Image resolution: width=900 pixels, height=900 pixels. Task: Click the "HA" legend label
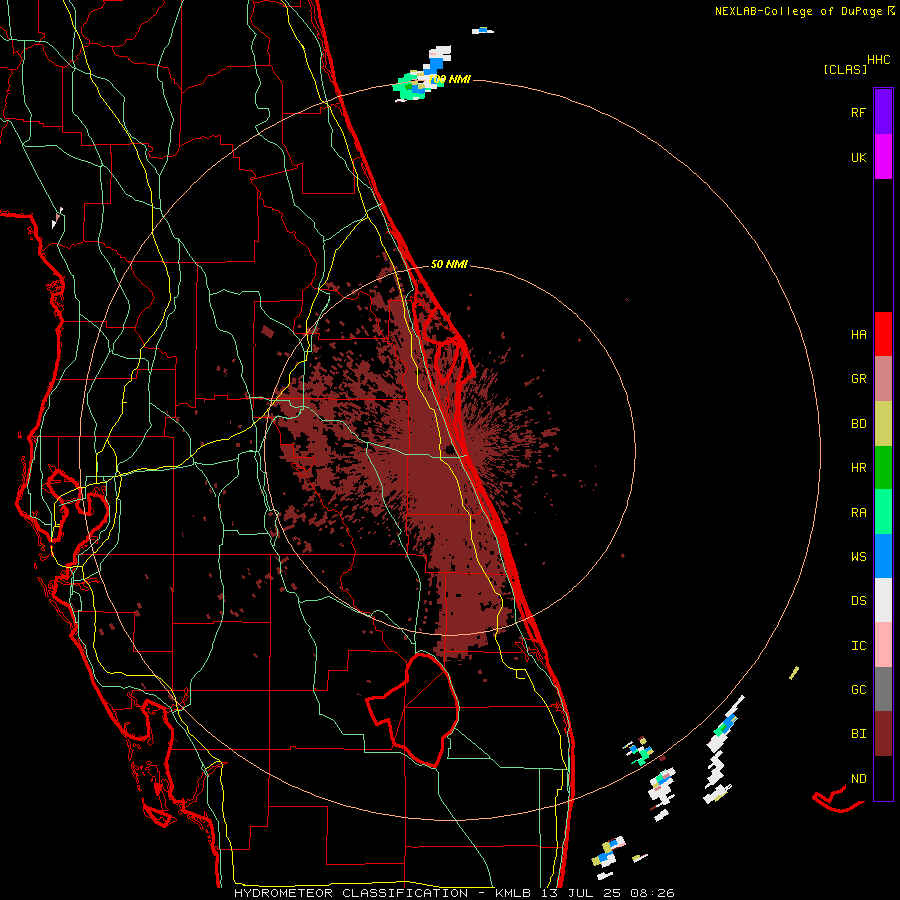pyautogui.click(x=858, y=335)
